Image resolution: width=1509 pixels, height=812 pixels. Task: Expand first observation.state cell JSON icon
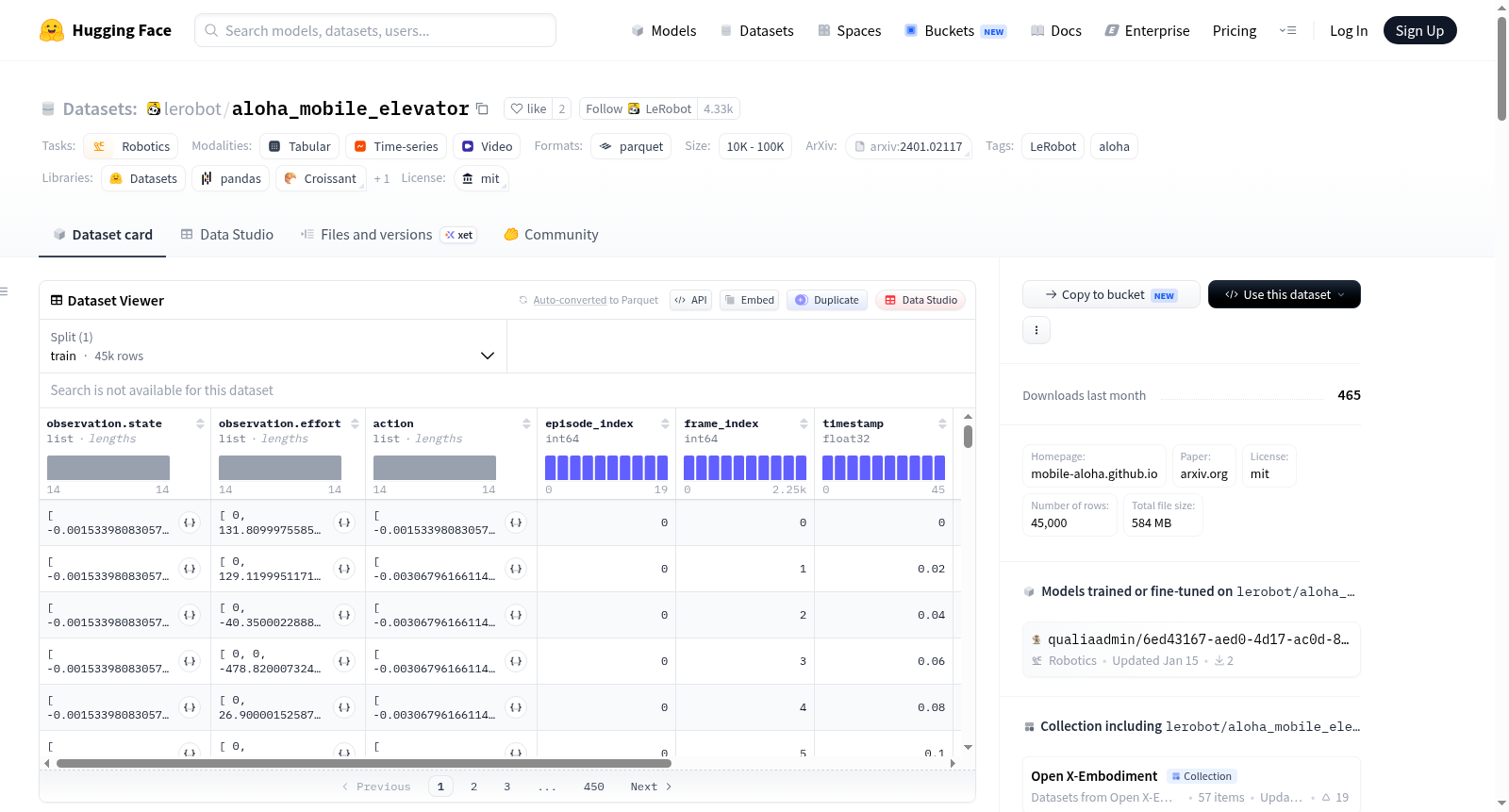click(x=190, y=522)
